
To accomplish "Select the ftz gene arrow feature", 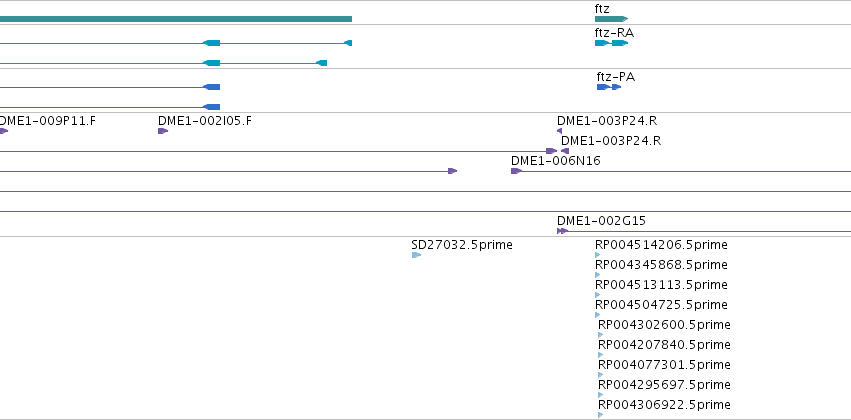I will click(x=611, y=19).
